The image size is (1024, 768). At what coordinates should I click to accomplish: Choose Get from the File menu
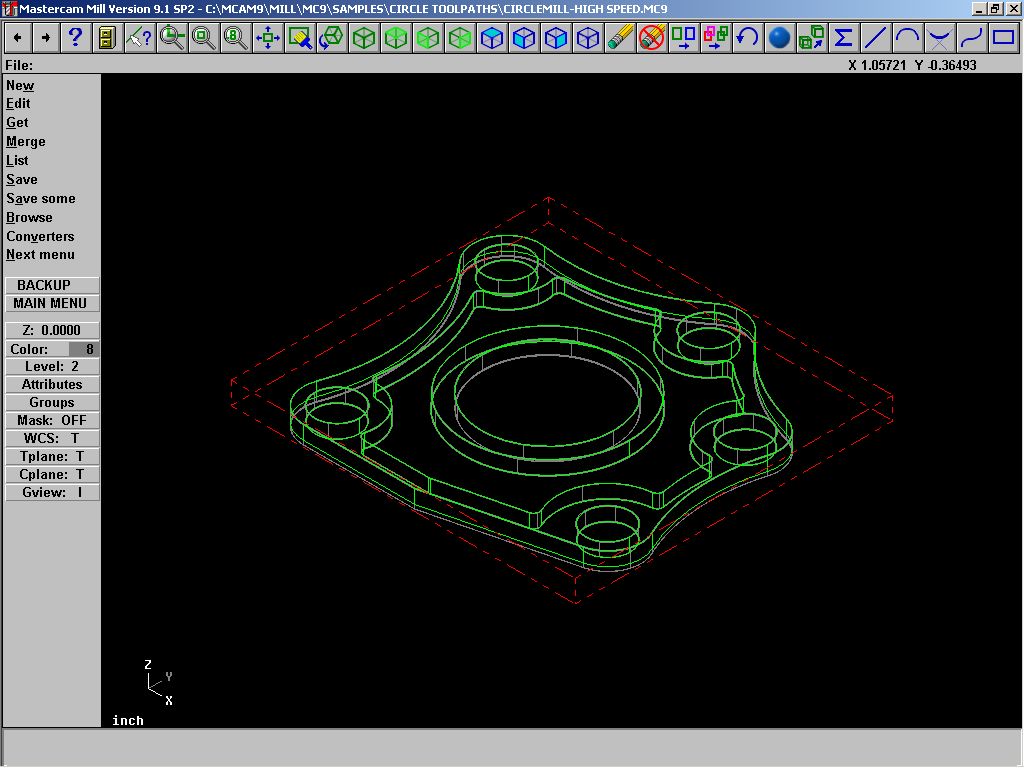pyautogui.click(x=17, y=122)
